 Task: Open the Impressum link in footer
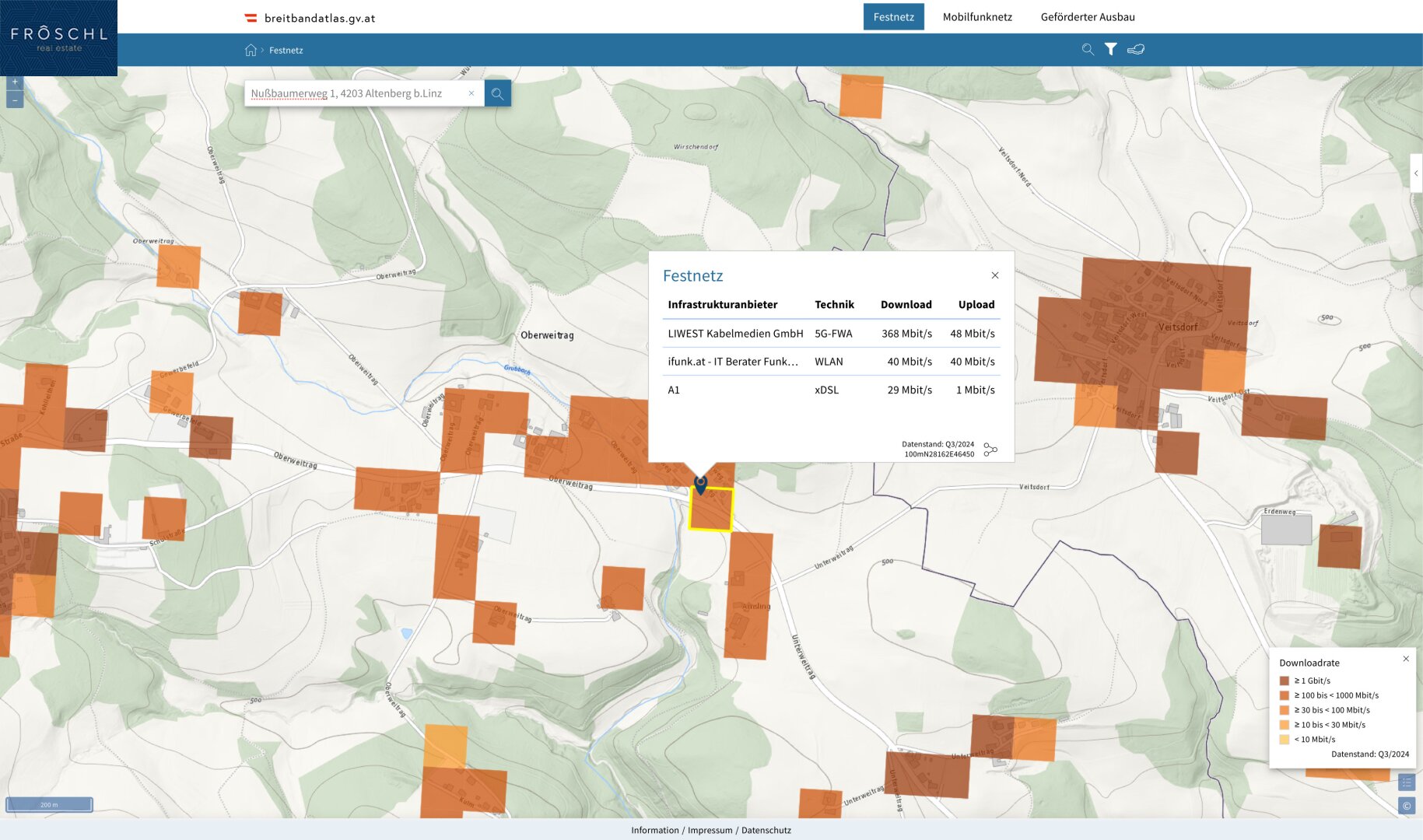[710, 830]
